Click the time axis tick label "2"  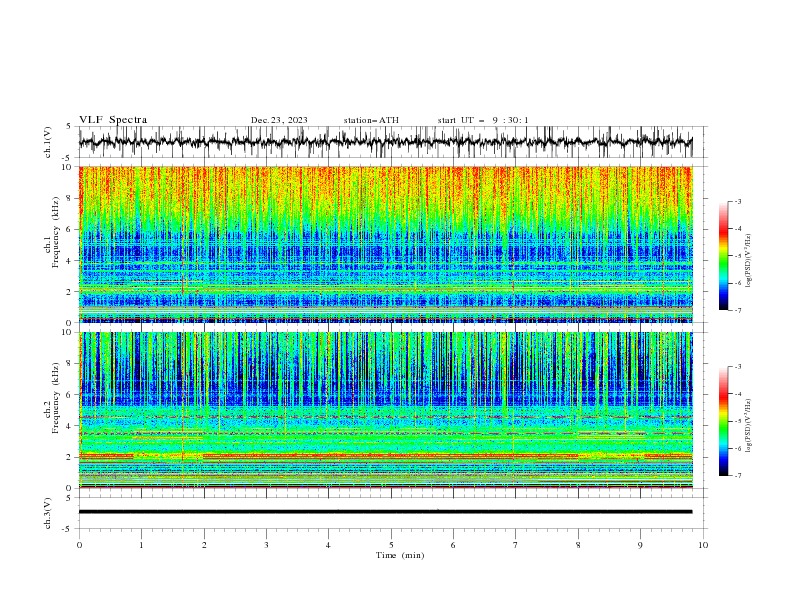204,545
